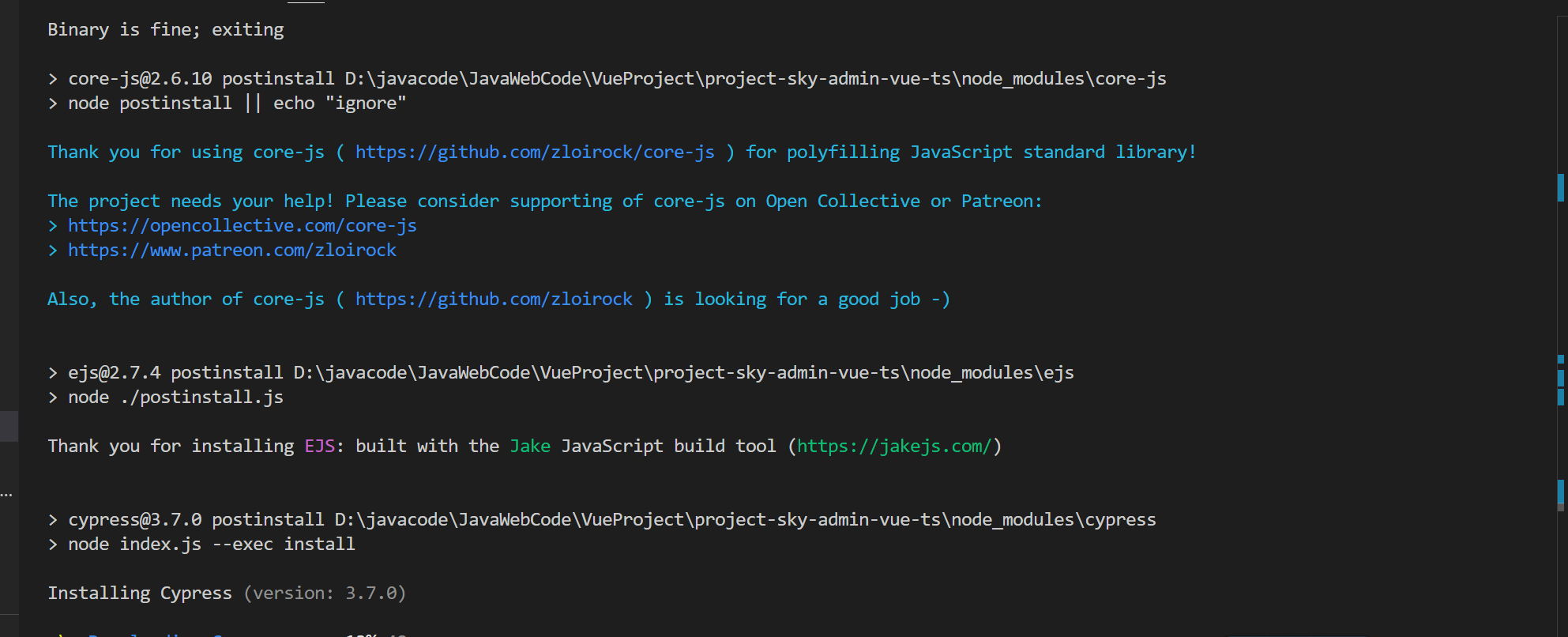
Task: Click the ellipsis at the left edge
Action: 6,495
